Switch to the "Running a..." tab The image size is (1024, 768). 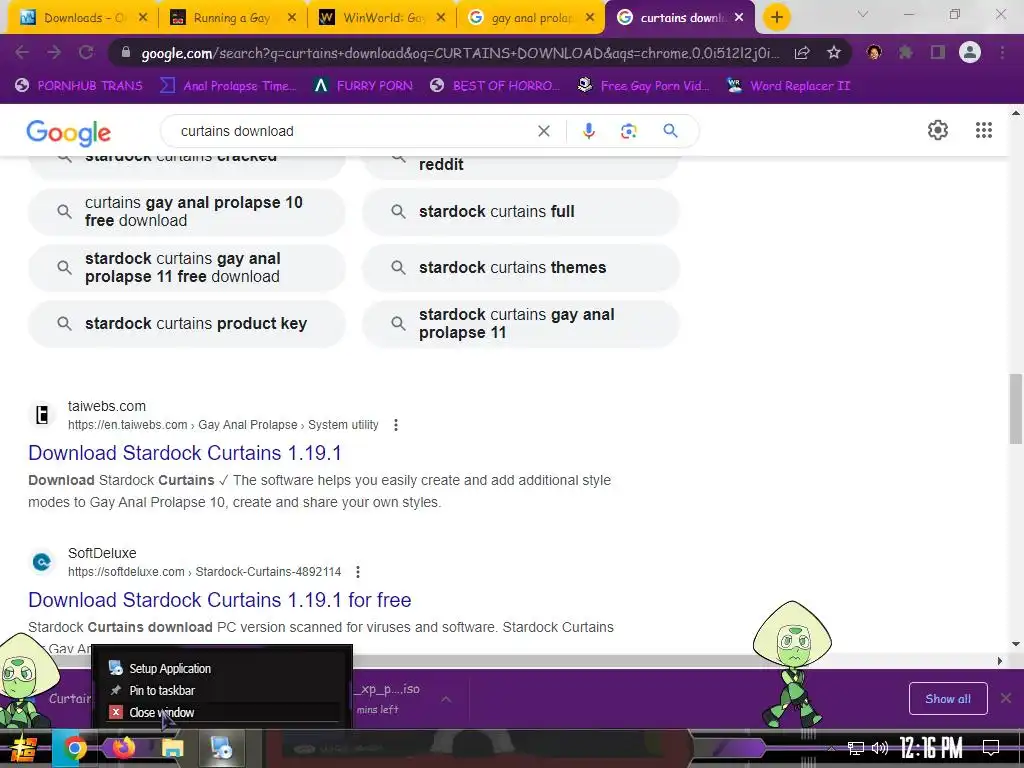[x=234, y=18]
